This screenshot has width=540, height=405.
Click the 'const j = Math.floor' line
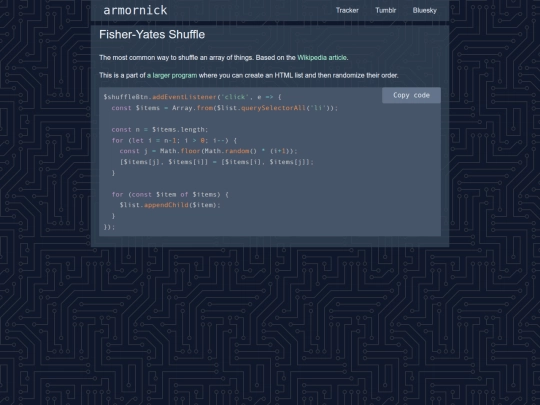click(x=208, y=151)
